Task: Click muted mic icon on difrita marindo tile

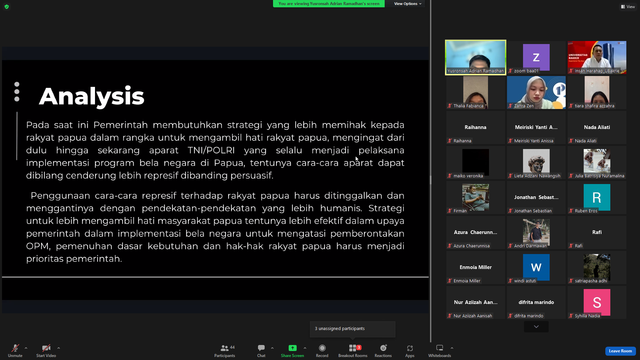Action: pyautogui.click(x=510, y=316)
